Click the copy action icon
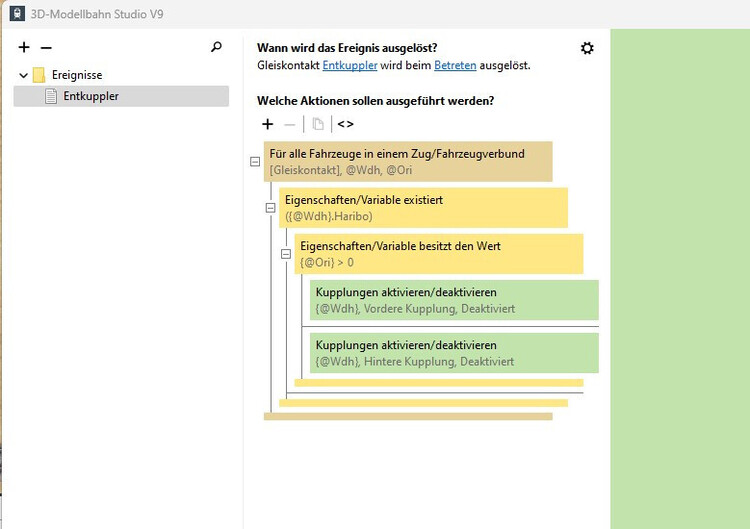Viewport: 750px width, 529px height. tap(318, 124)
